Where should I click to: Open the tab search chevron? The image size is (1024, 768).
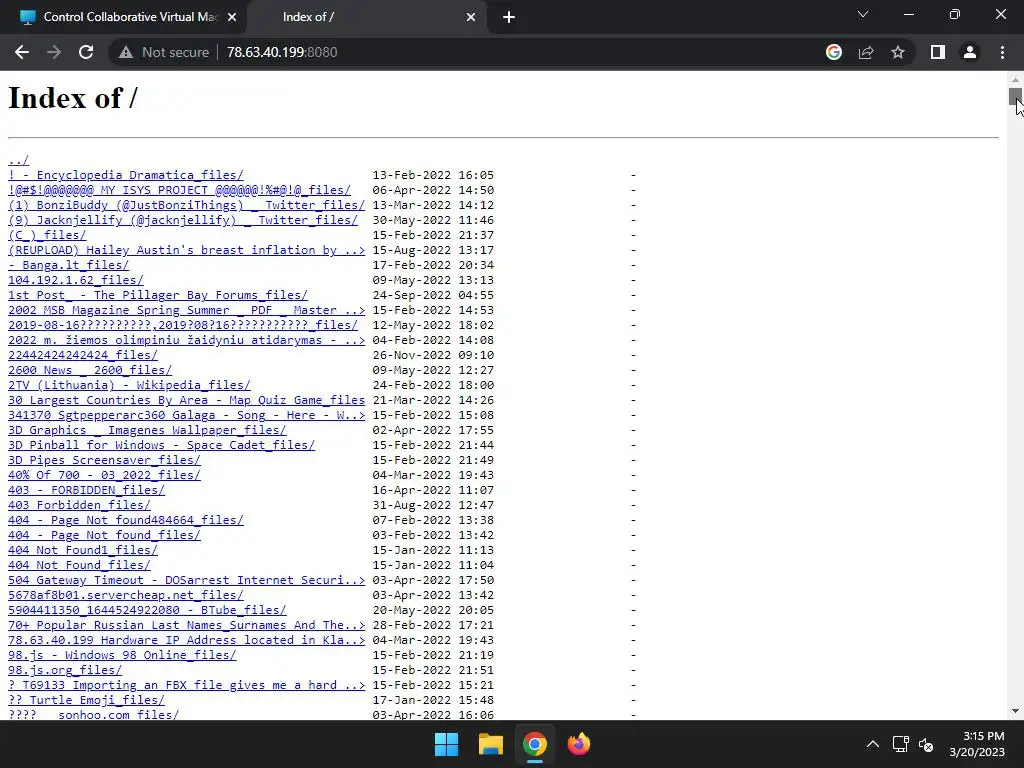pos(863,14)
